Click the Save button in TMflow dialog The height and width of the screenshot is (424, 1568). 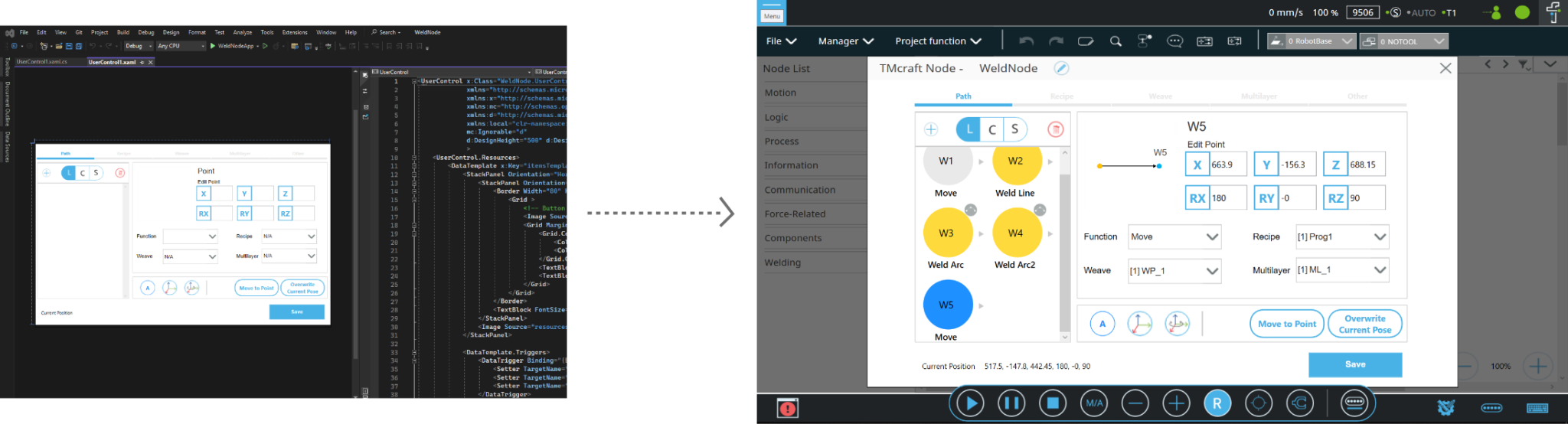(x=1354, y=364)
